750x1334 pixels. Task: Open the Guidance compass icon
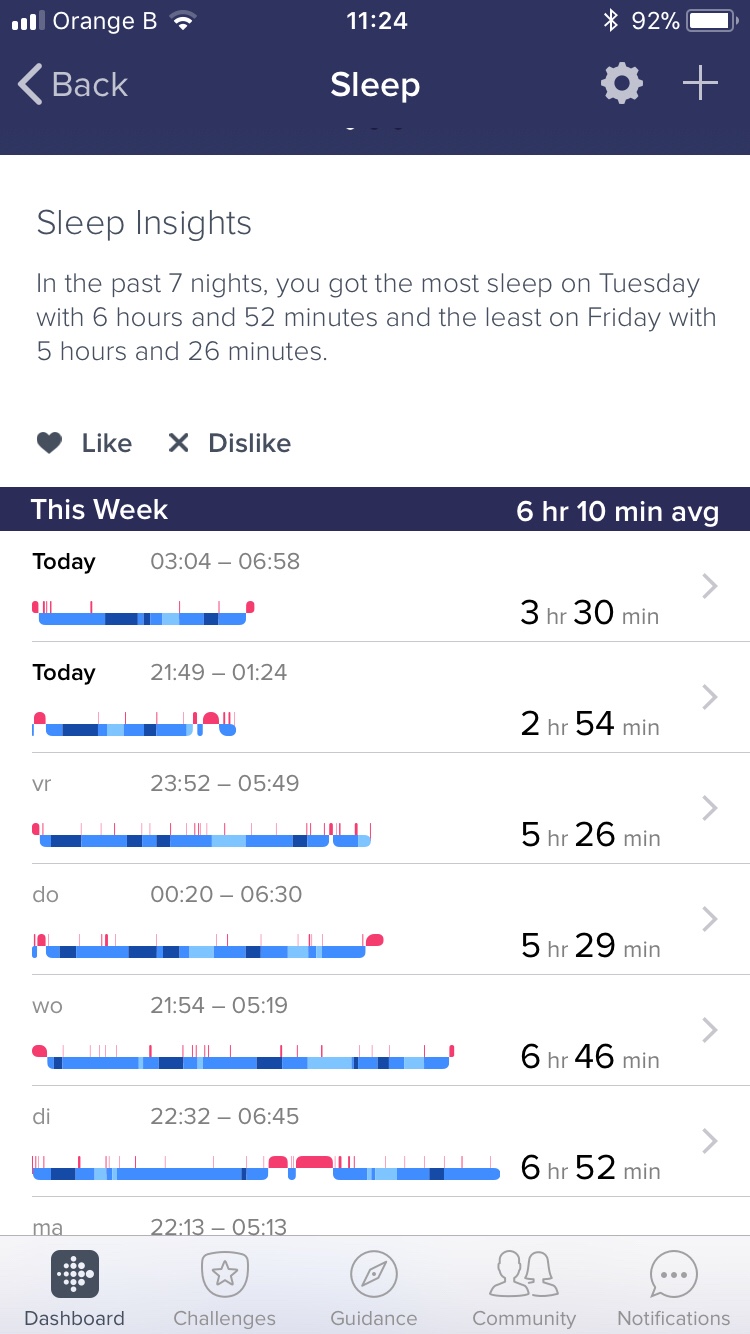click(x=374, y=1274)
